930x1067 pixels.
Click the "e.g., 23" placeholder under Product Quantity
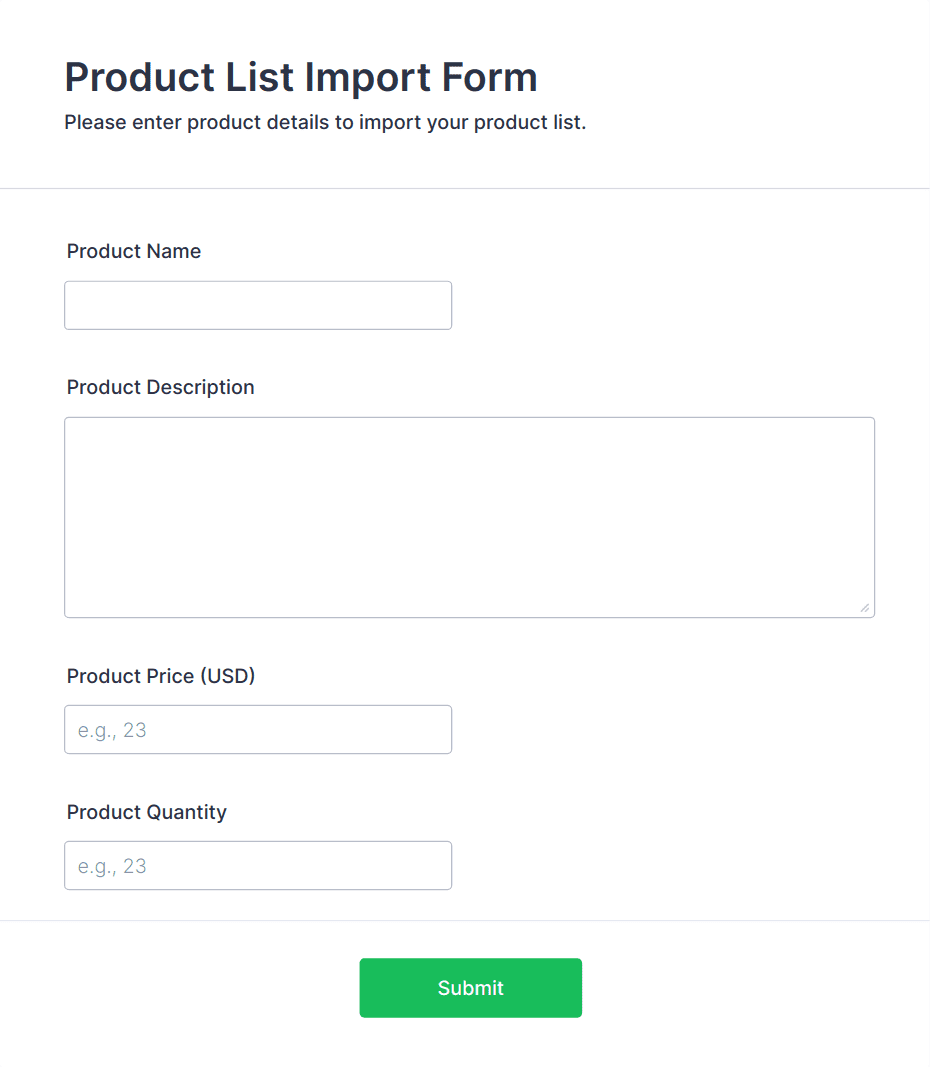(x=112, y=866)
